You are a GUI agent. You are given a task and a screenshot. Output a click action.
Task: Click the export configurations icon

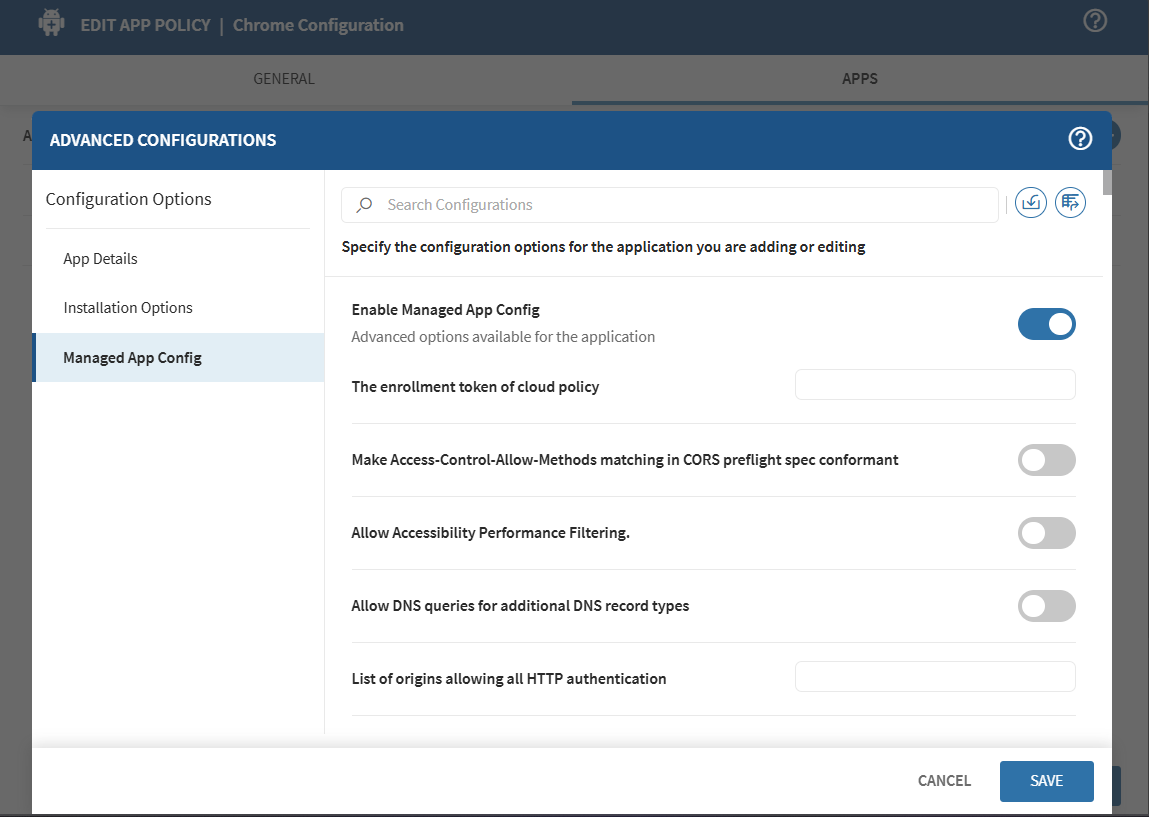click(1070, 202)
